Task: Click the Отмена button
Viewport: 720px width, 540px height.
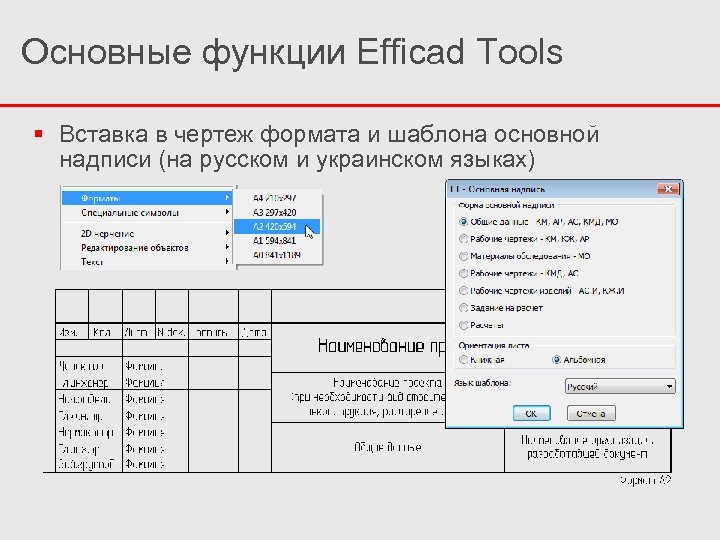Action: pyautogui.click(x=591, y=413)
